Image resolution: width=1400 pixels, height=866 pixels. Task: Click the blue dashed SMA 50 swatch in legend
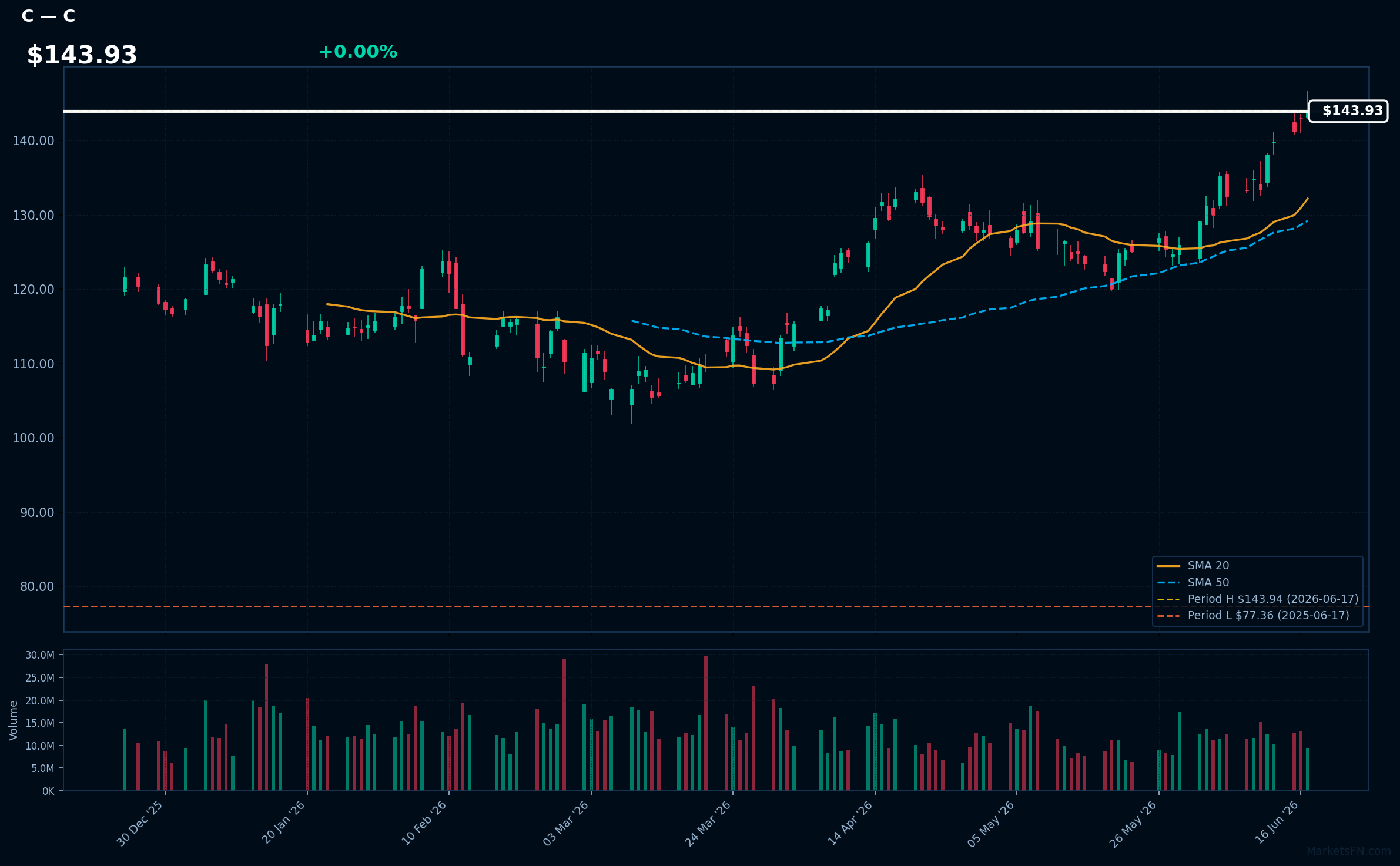click(x=1168, y=583)
